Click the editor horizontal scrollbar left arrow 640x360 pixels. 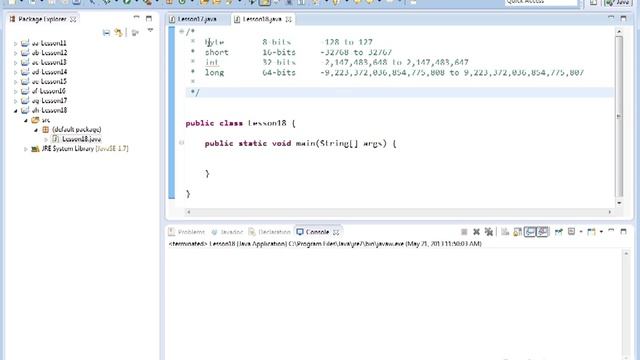tap(188, 212)
